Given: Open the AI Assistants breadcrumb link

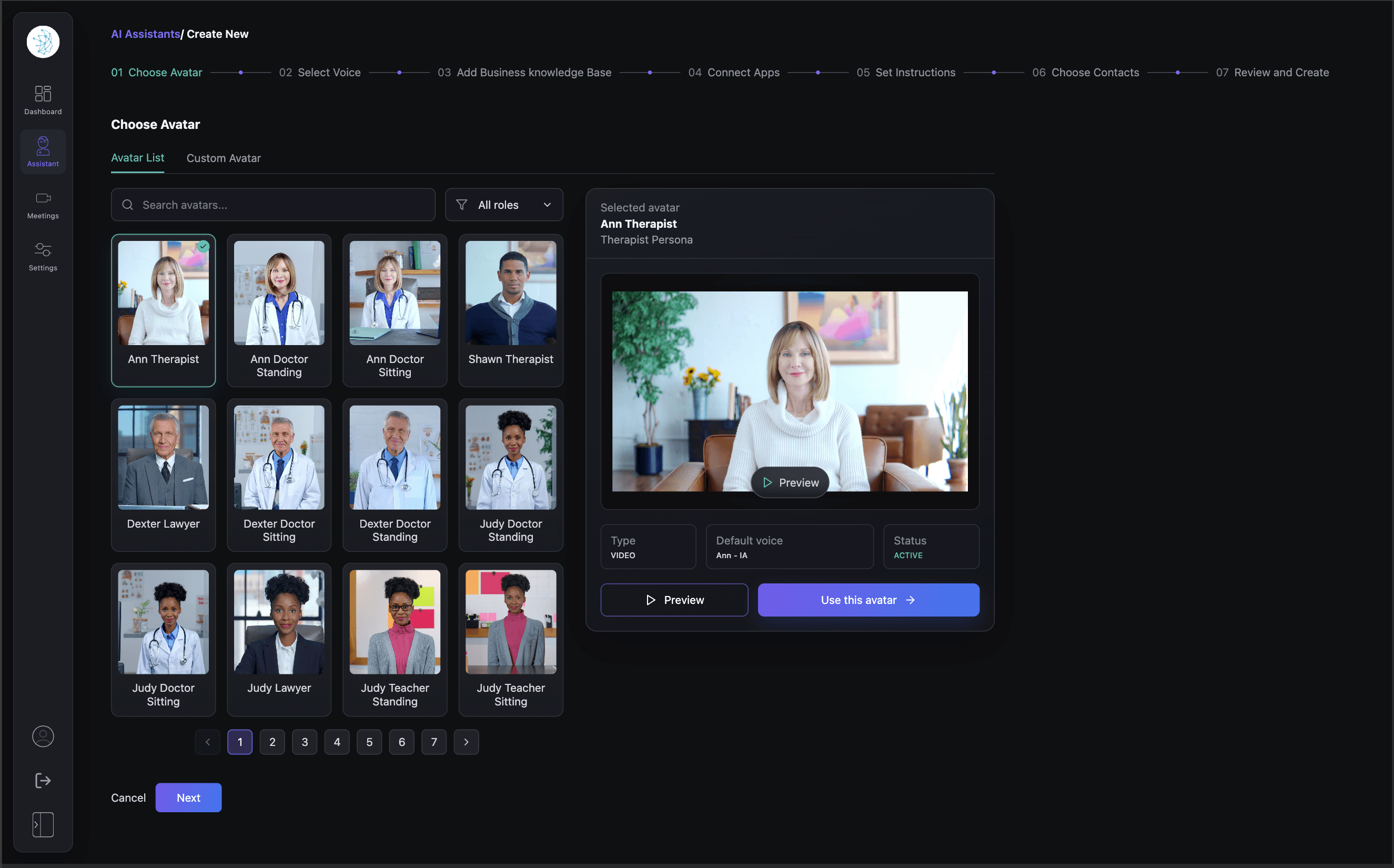Looking at the screenshot, I should 146,34.
